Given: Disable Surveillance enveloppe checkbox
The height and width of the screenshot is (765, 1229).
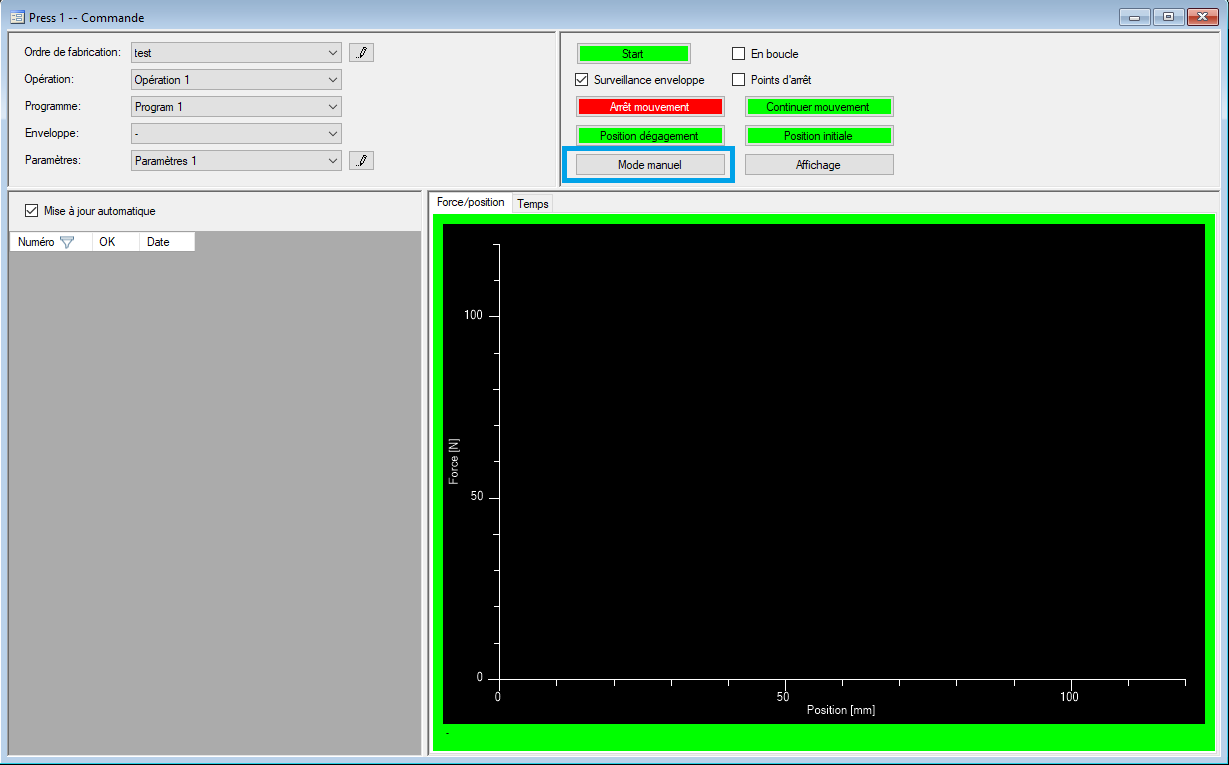Looking at the screenshot, I should [582, 80].
